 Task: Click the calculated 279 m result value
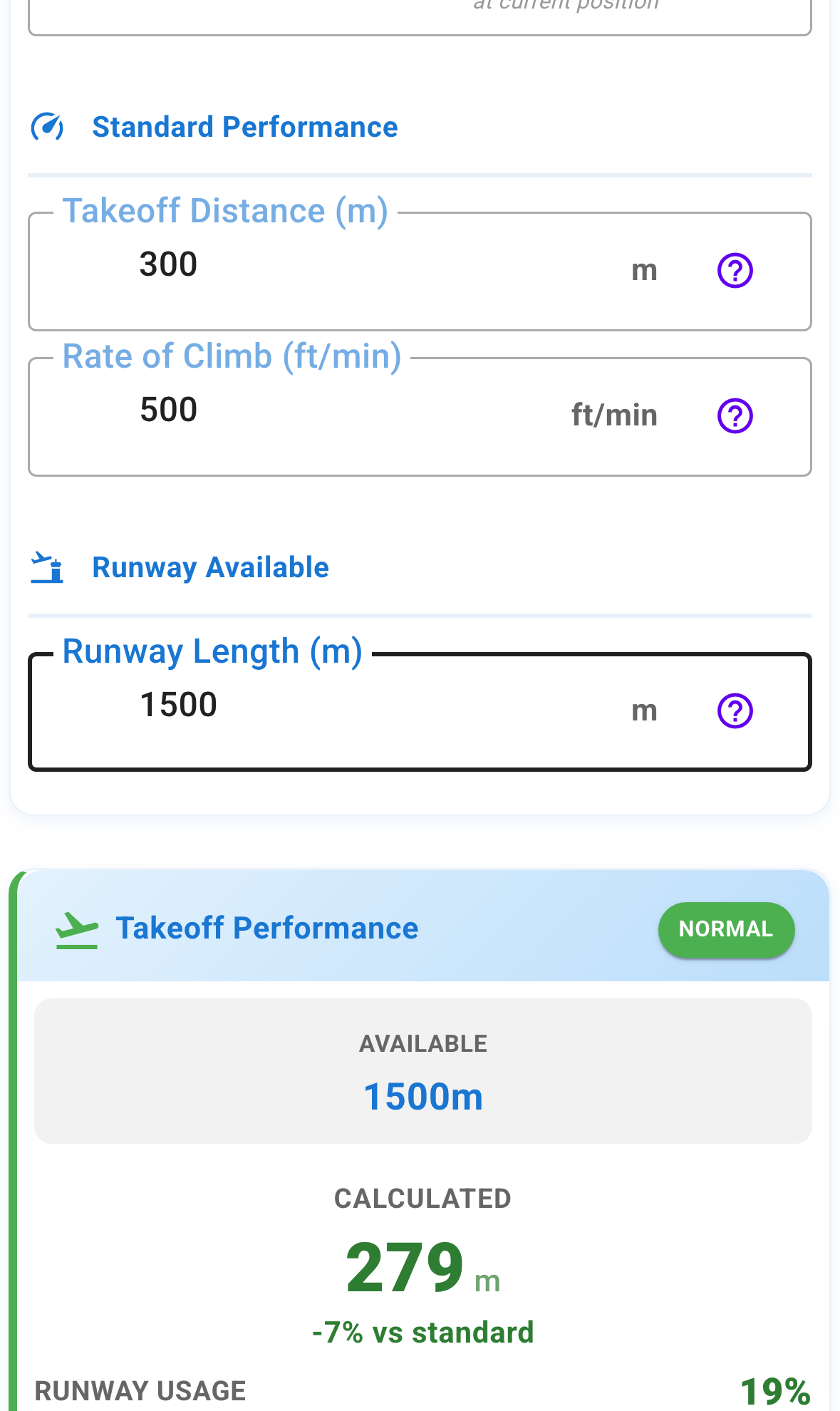click(406, 1268)
